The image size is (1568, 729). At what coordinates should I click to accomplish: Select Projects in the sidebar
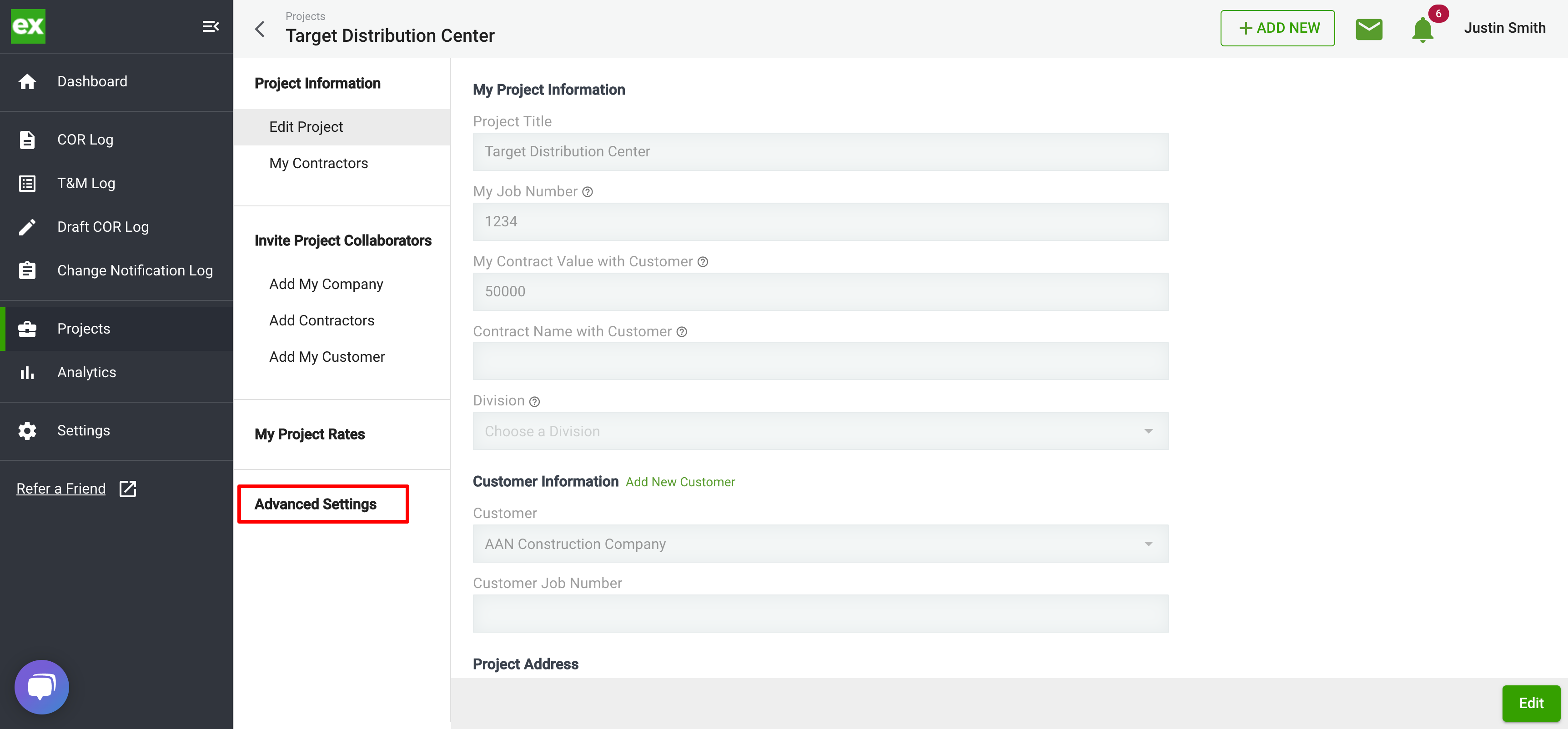[116, 329]
